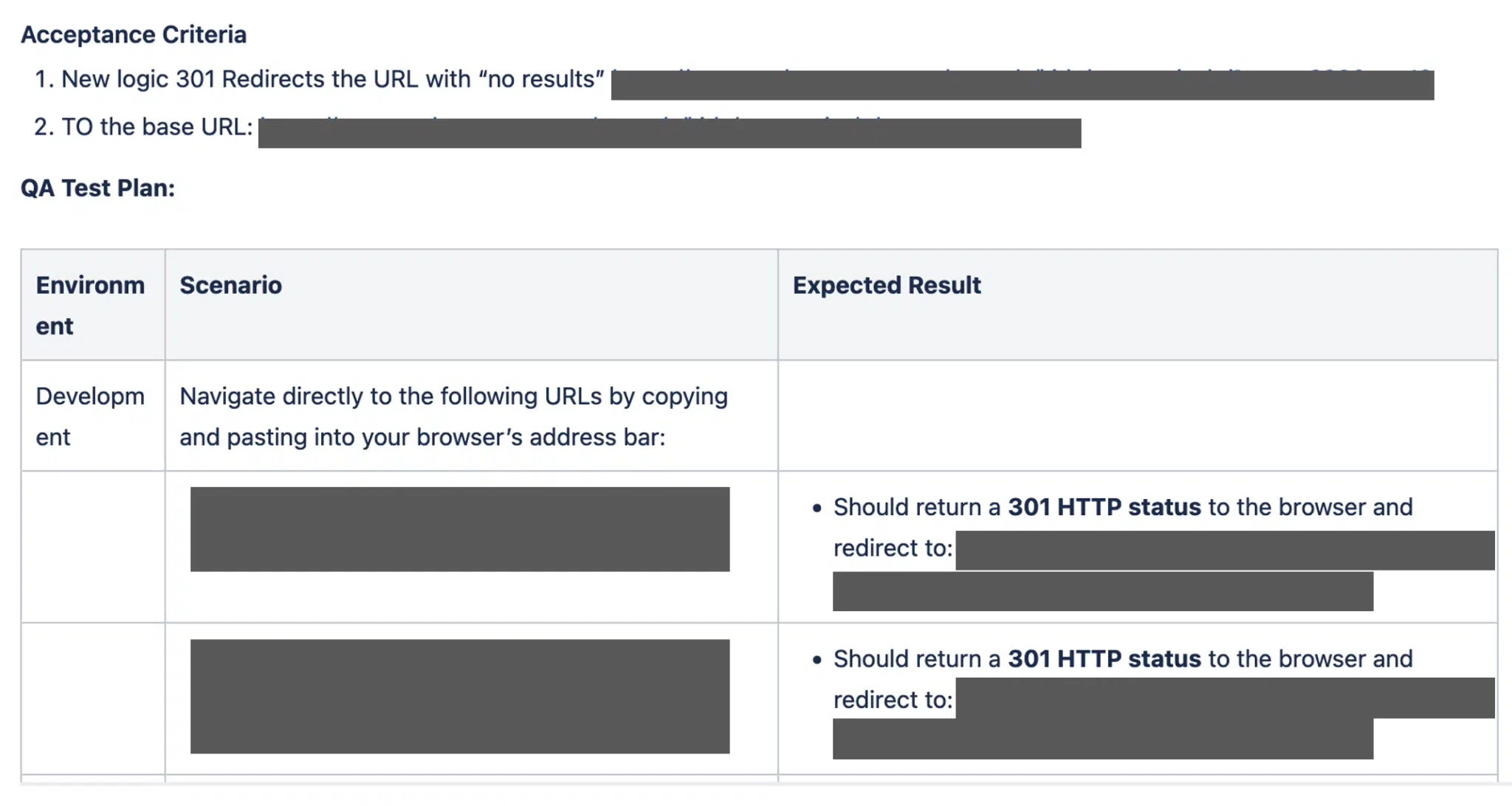Screen dimensions: 1512x806
Task: Click the empty Environment cell in the second URL row
Action: pos(93,698)
